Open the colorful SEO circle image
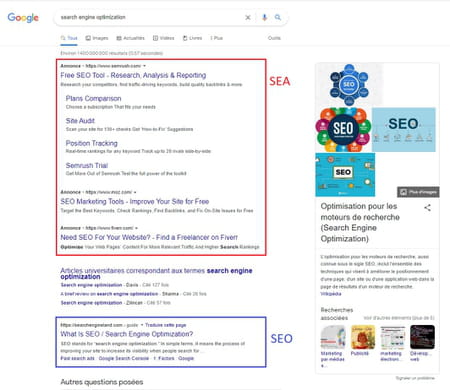 [x=343, y=130]
